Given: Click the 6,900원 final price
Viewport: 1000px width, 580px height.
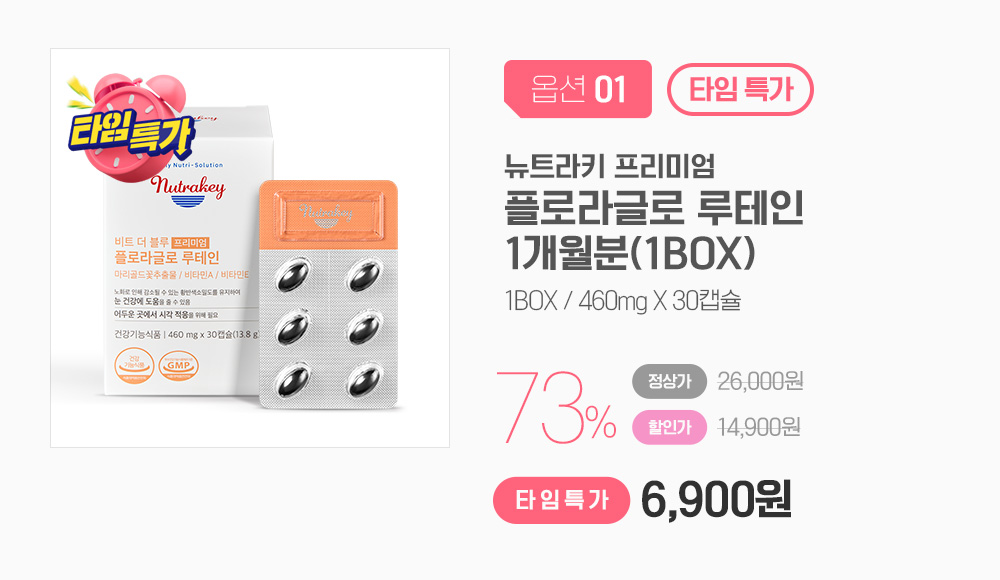Looking at the screenshot, I should (x=716, y=500).
